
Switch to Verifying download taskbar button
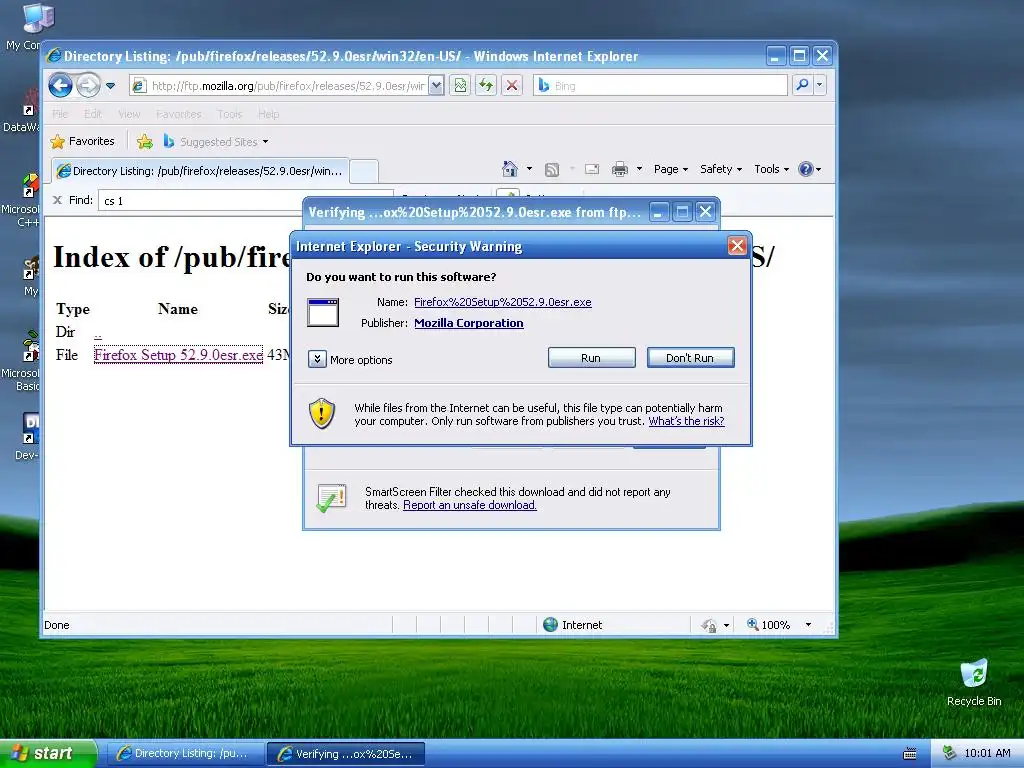(346, 754)
